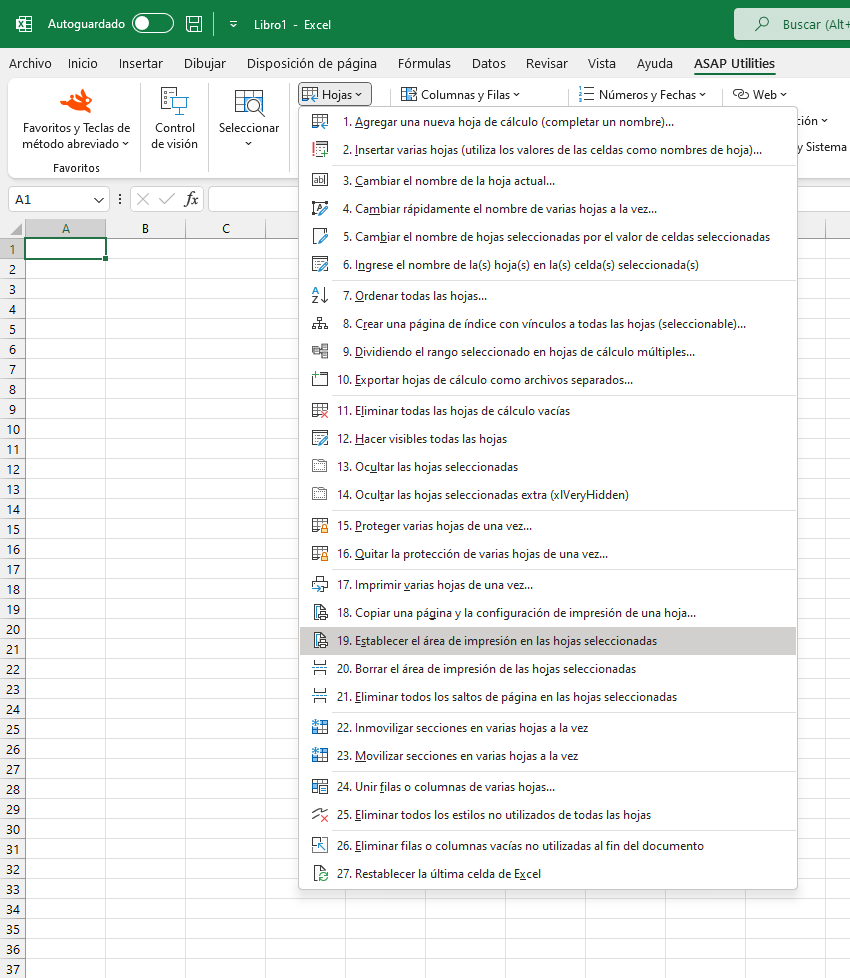
Task: Switch to the Disposición de página tab
Action: 311,64
